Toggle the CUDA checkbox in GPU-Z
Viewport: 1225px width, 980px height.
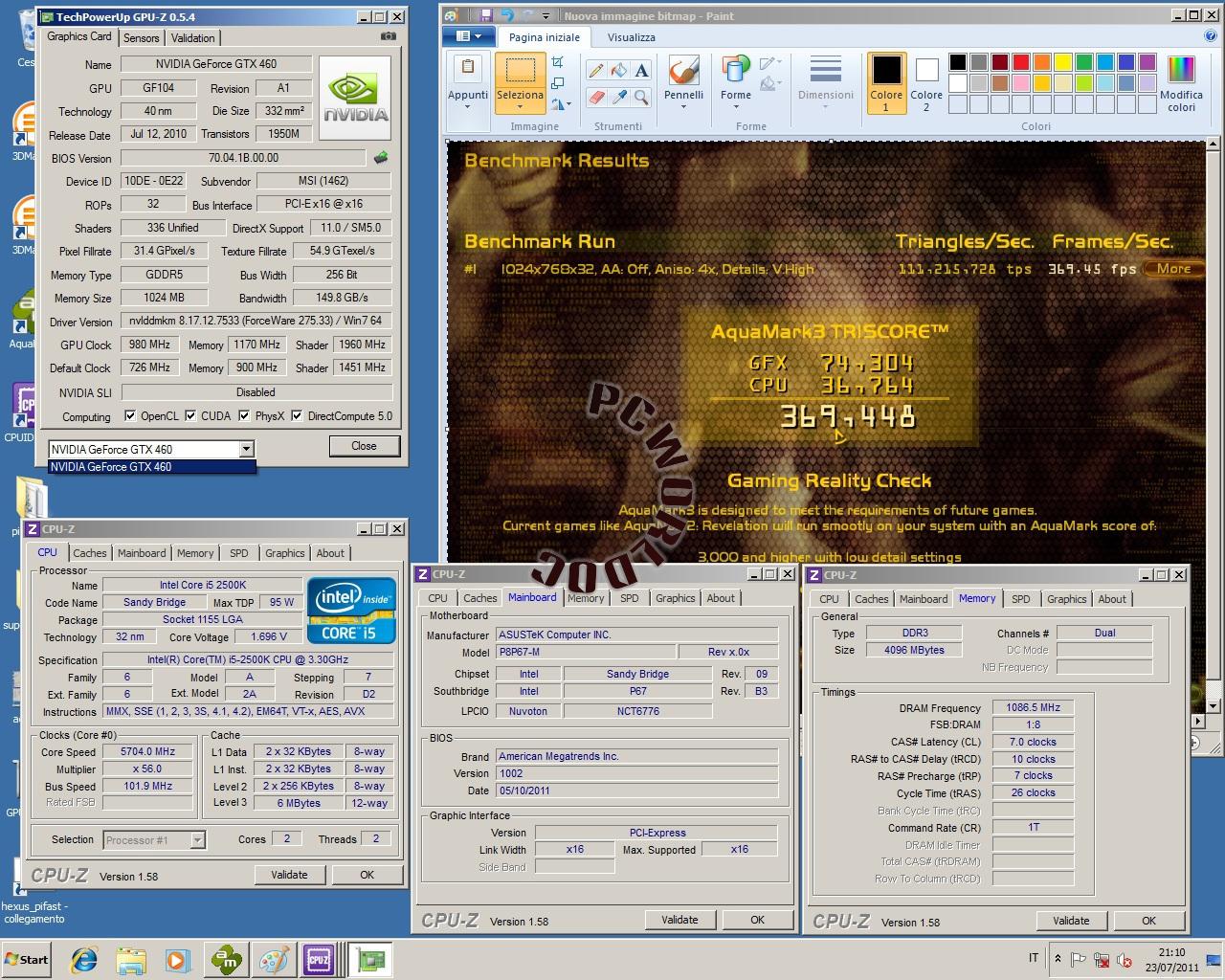(190, 415)
